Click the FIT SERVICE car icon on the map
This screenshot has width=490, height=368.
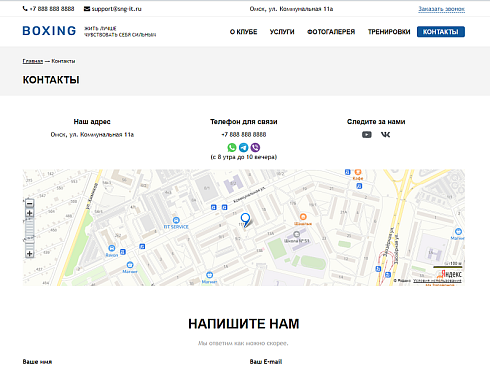tap(176, 220)
